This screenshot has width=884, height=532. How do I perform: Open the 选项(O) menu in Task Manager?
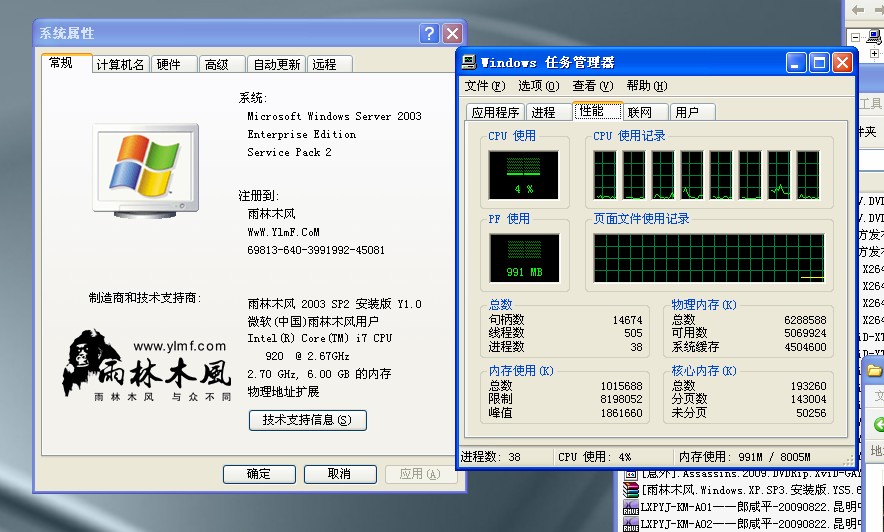pos(538,86)
